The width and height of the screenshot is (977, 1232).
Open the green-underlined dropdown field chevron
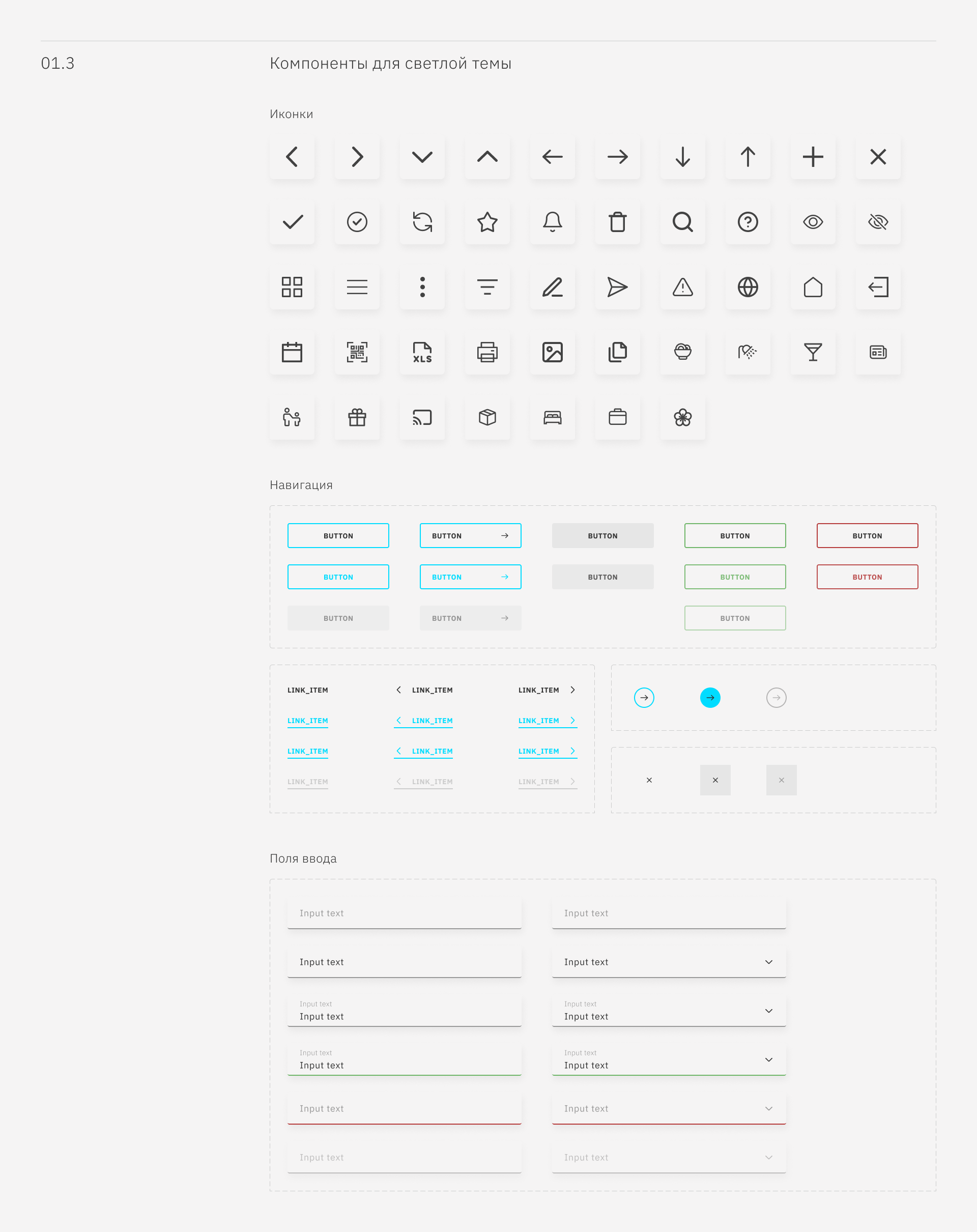tap(768, 1059)
